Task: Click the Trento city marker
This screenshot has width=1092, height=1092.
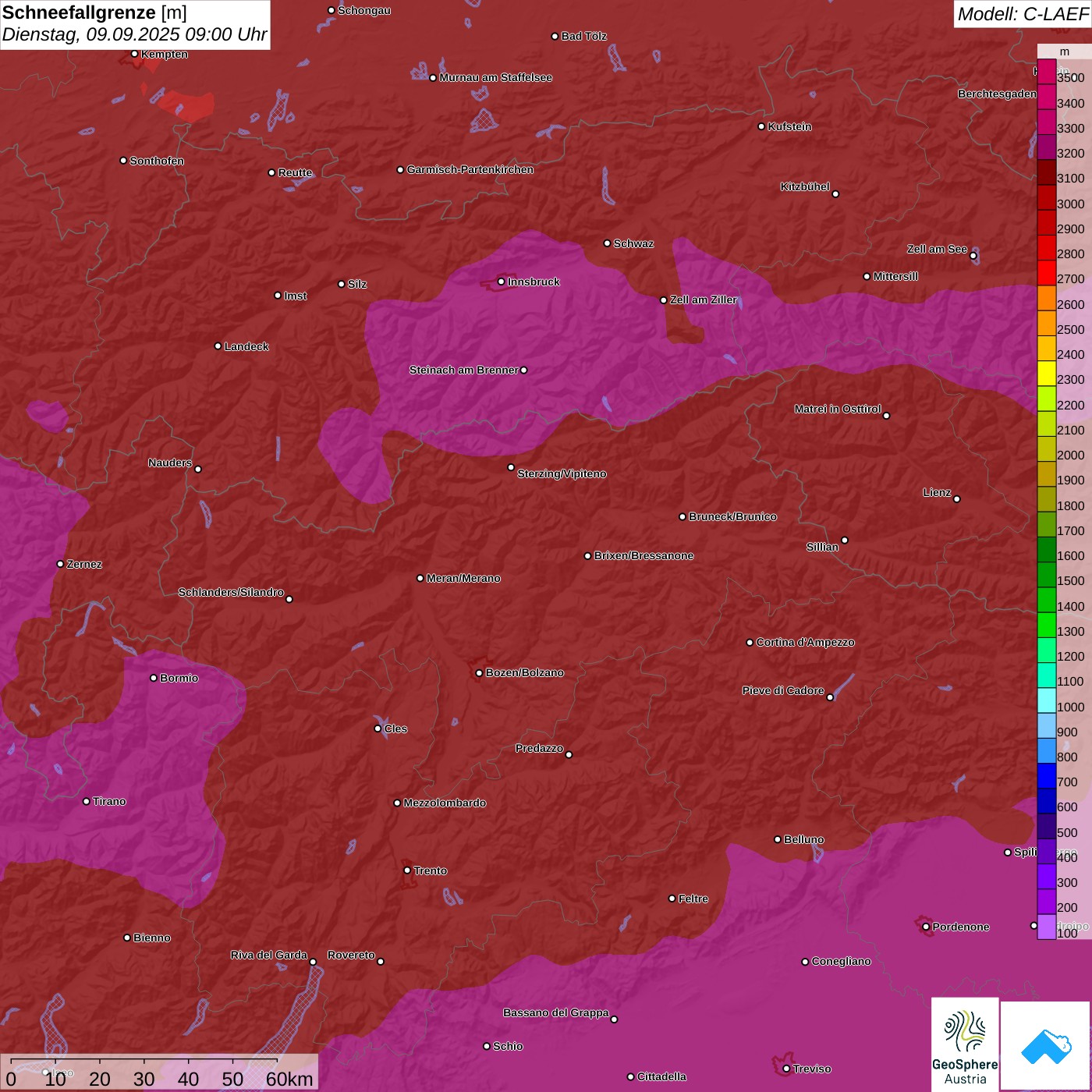Action: (x=407, y=870)
